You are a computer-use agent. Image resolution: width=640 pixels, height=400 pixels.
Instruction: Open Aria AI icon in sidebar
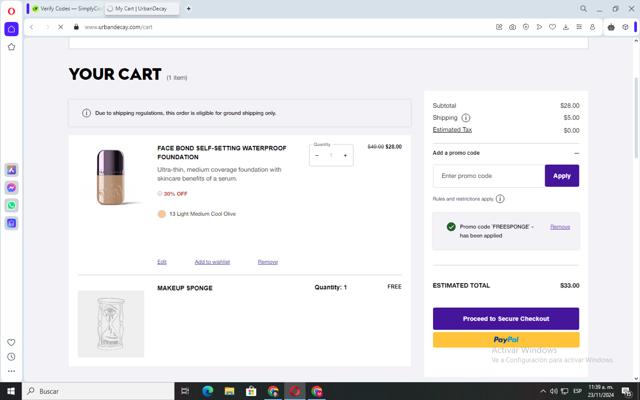pos(11,170)
